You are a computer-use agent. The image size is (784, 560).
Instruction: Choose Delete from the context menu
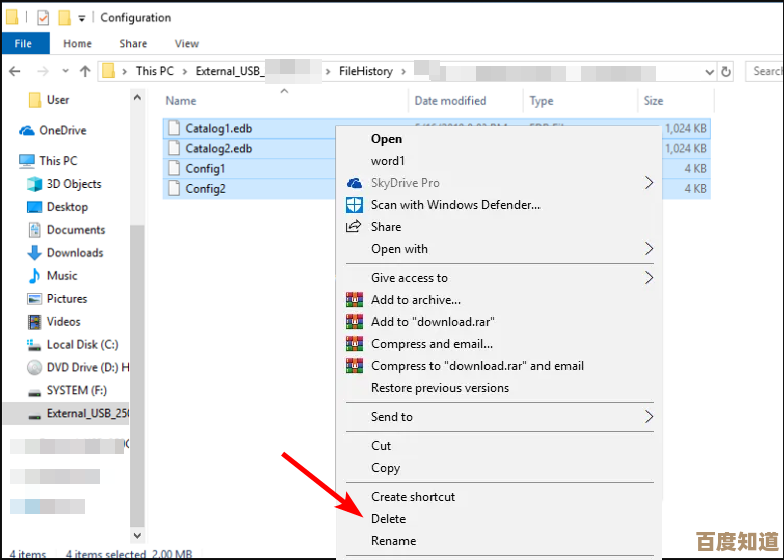tap(389, 519)
